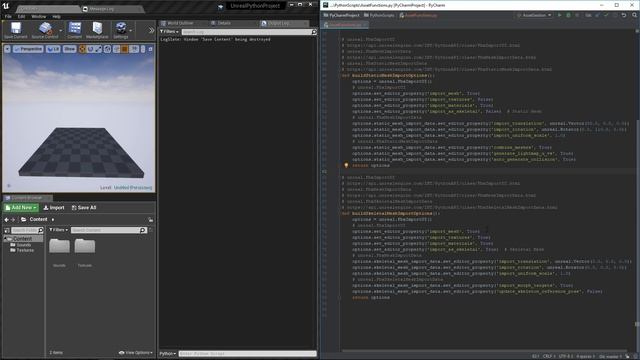Click the Import button
The height and width of the screenshot is (360, 640).
tap(54, 208)
